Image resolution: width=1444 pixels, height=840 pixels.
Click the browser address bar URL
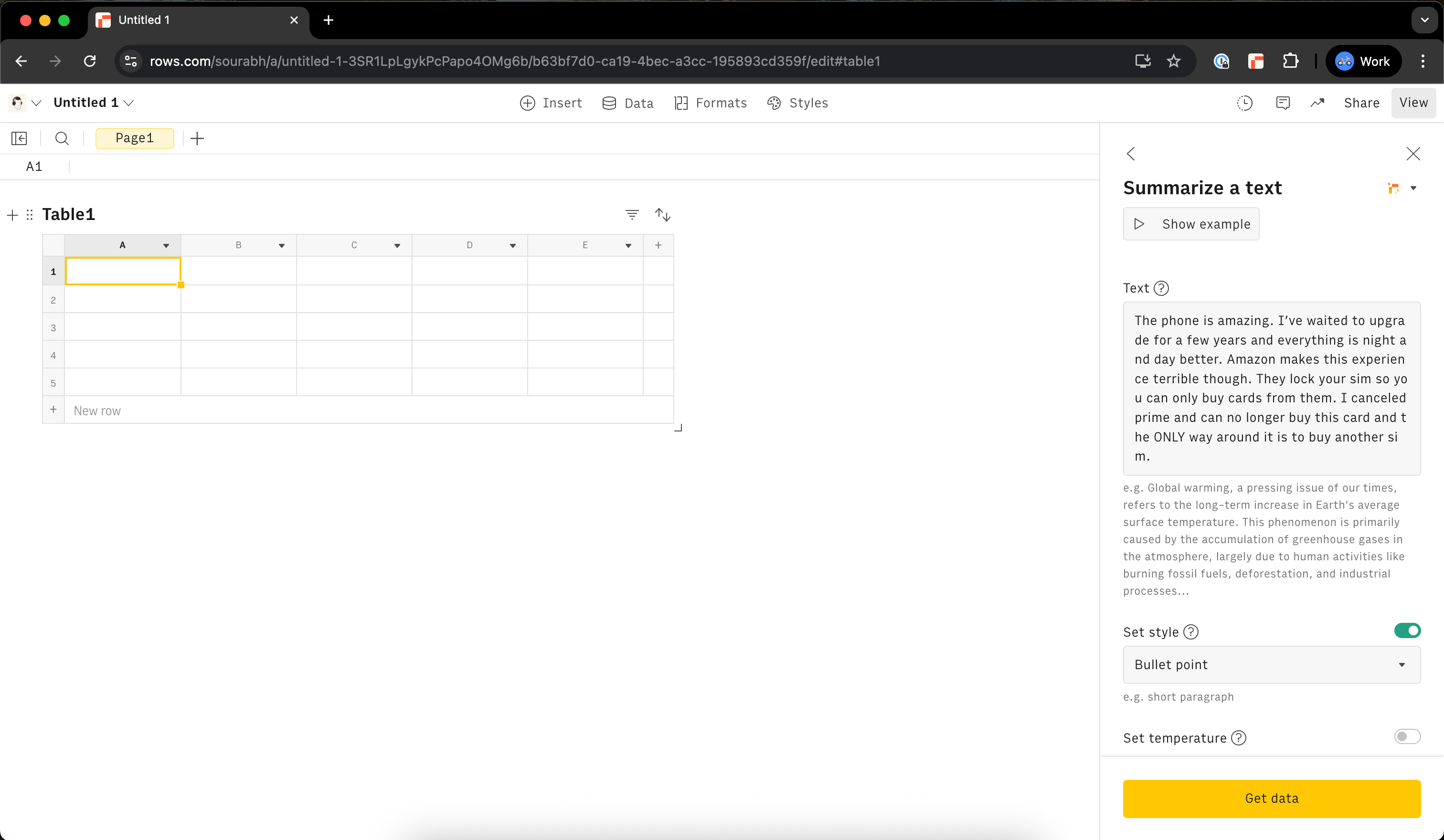(x=515, y=61)
